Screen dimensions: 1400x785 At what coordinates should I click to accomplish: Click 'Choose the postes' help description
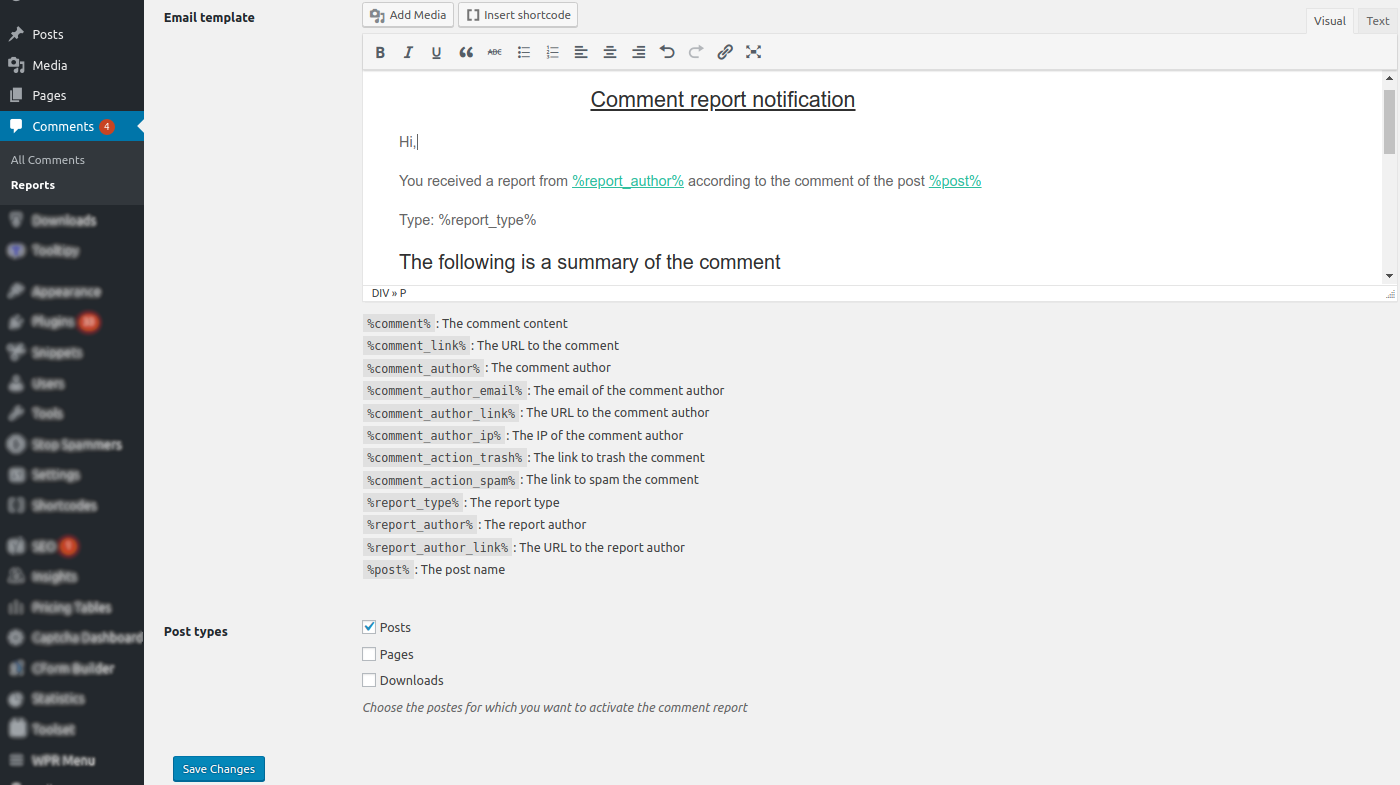point(555,708)
